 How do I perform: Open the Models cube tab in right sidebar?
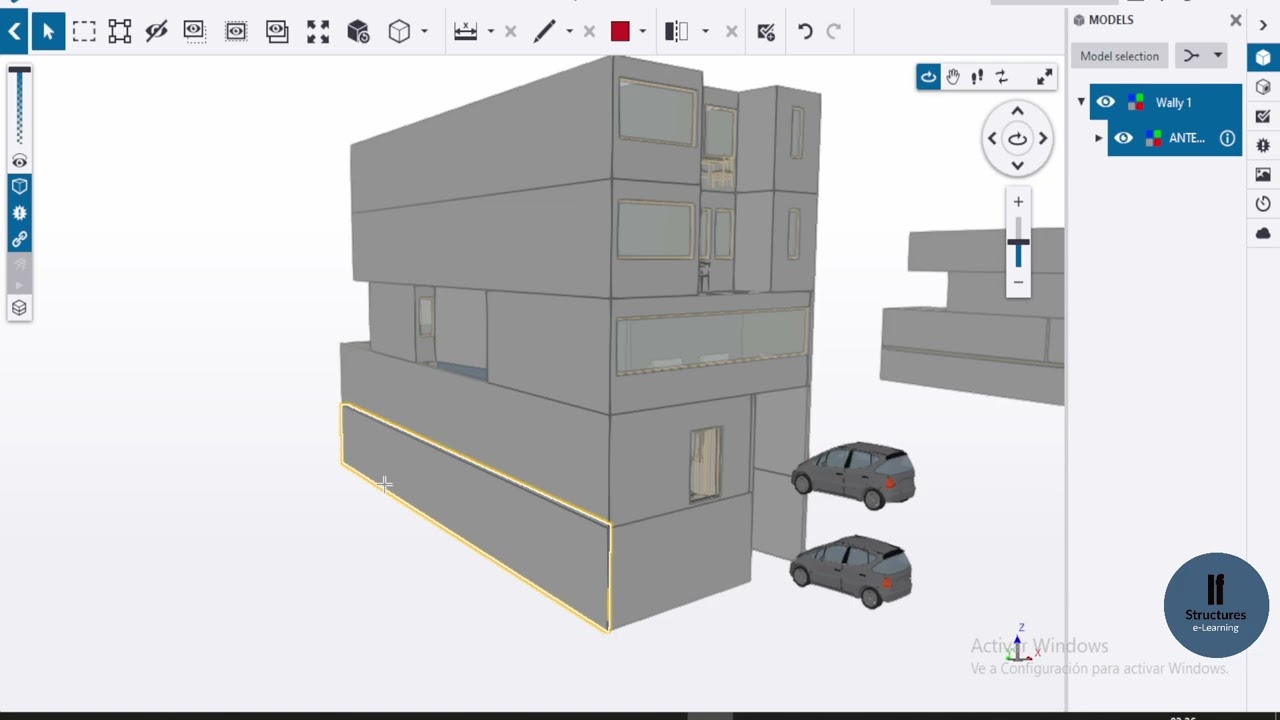pos(1263,58)
